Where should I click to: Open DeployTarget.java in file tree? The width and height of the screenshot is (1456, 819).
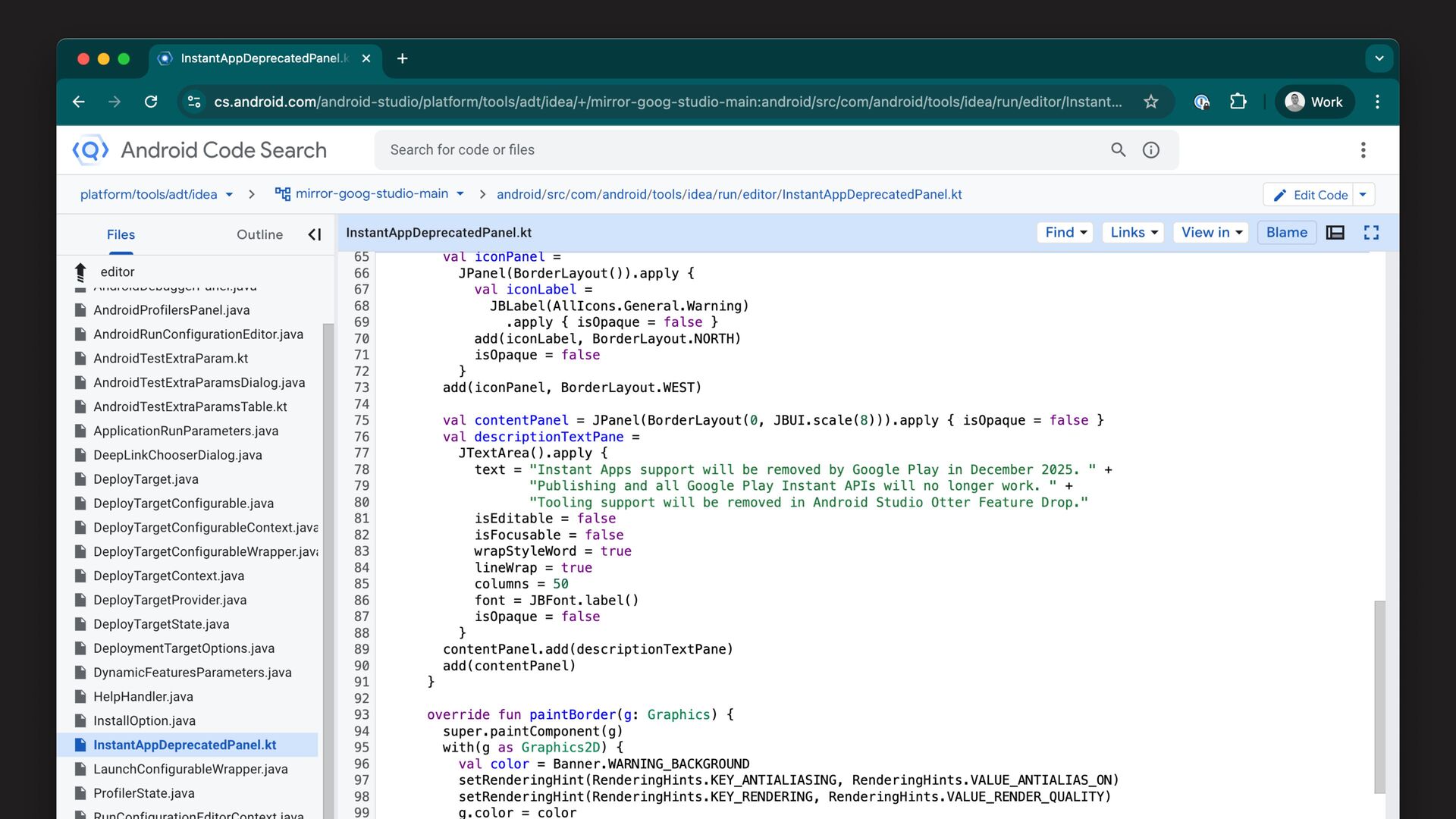coord(146,479)
